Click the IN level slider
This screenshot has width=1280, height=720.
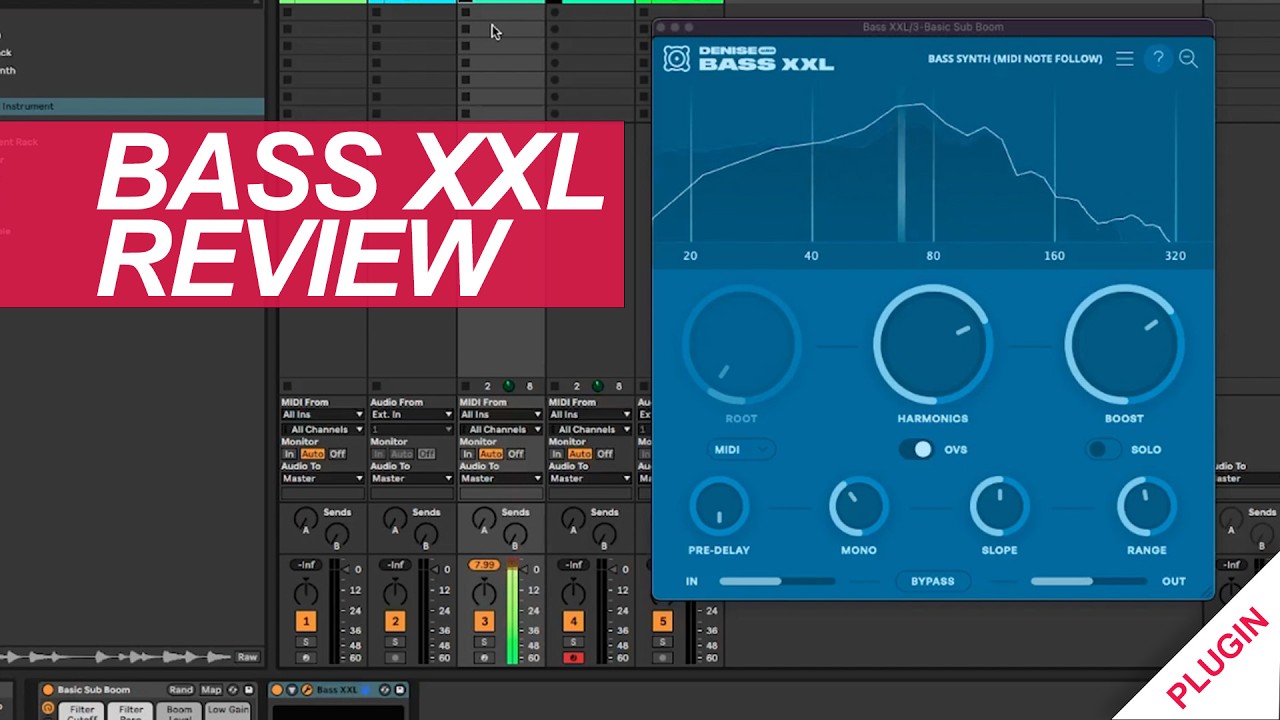776,581
